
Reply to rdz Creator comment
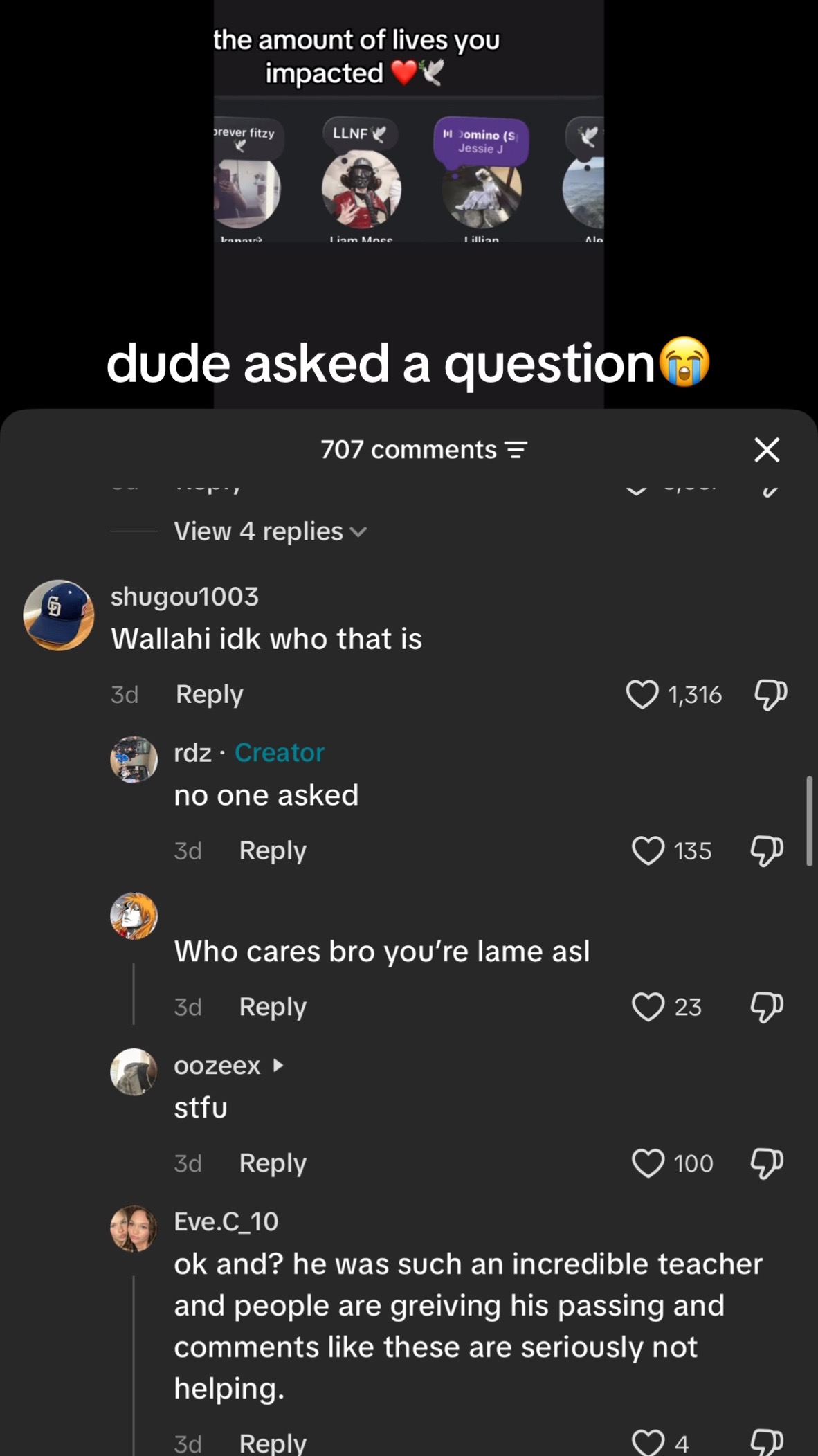(x=273, y=850)
